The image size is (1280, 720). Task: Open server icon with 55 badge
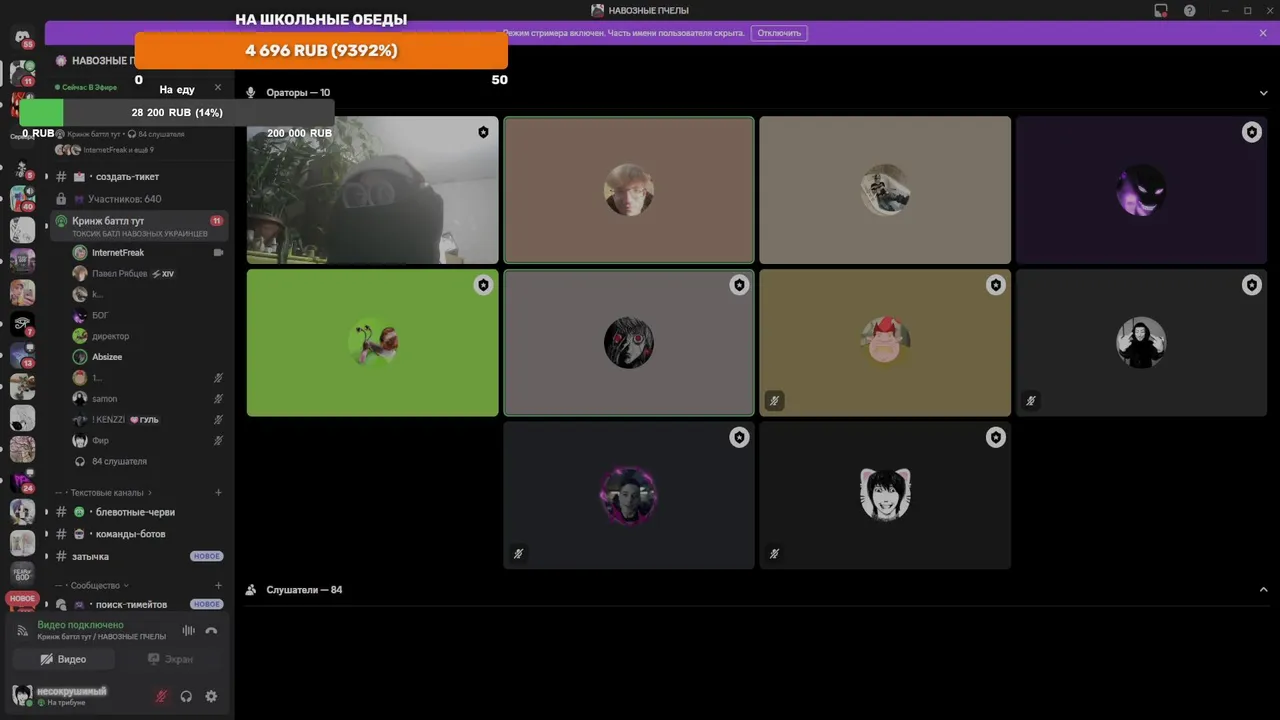(x=22, y=37)
